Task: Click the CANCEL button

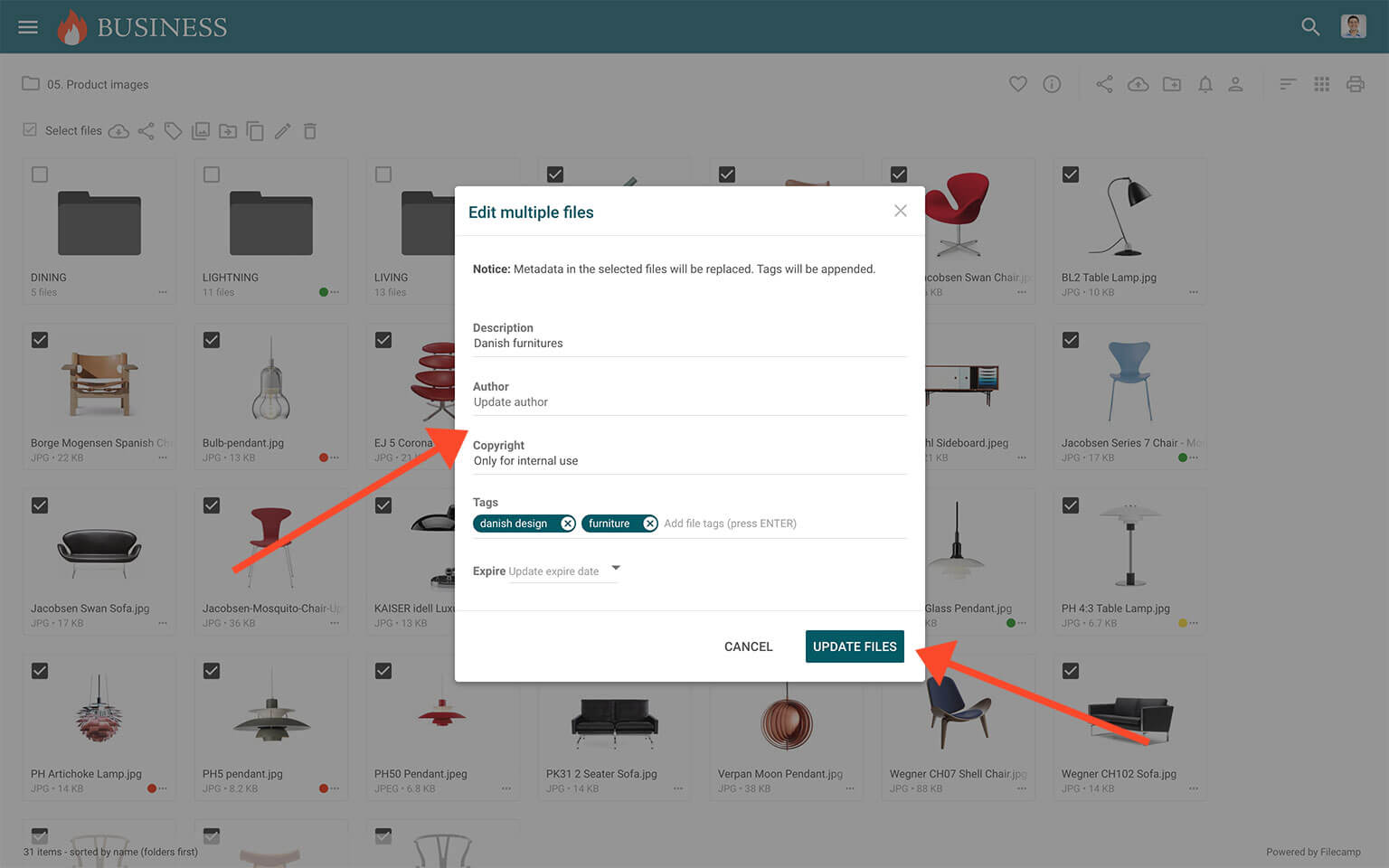Action: (748, 646)
